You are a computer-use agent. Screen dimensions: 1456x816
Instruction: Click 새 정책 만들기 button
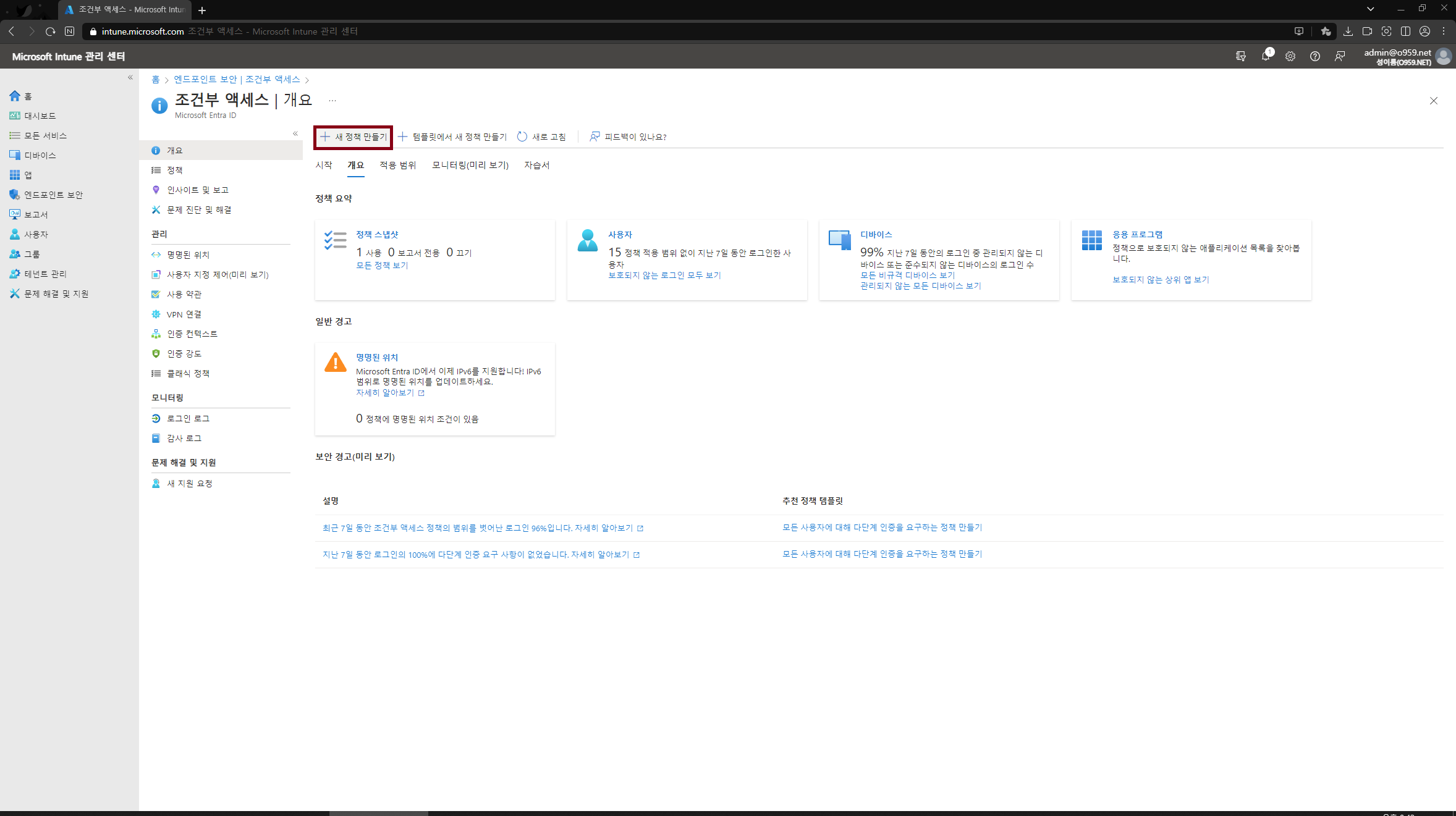click(353, 137)
